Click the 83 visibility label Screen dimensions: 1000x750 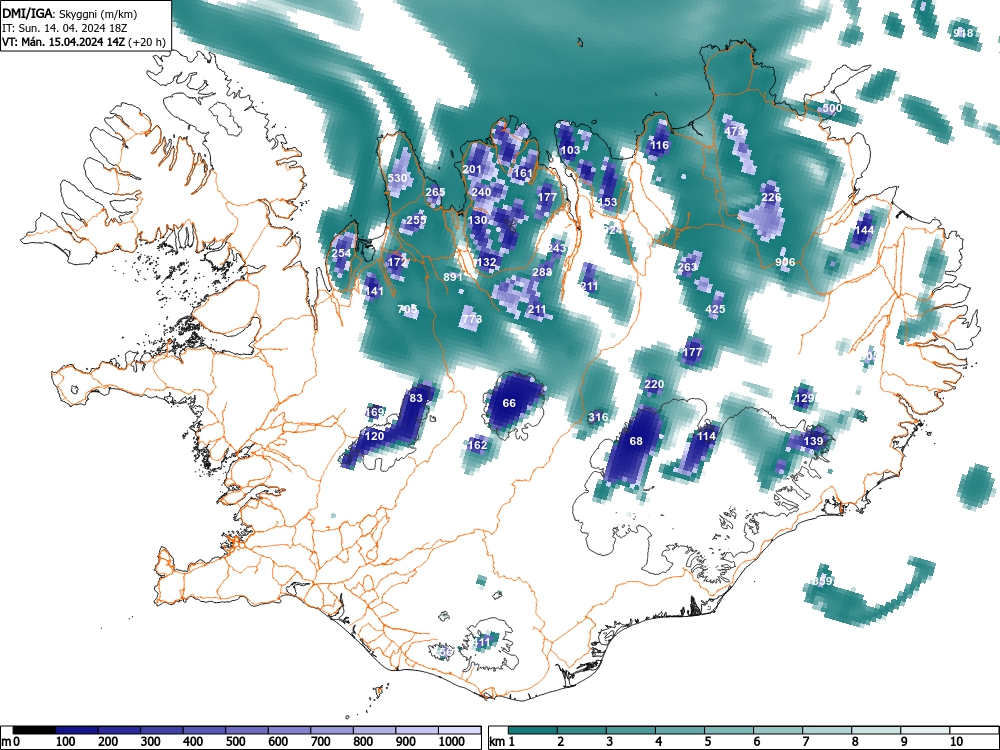coord(416,398)
